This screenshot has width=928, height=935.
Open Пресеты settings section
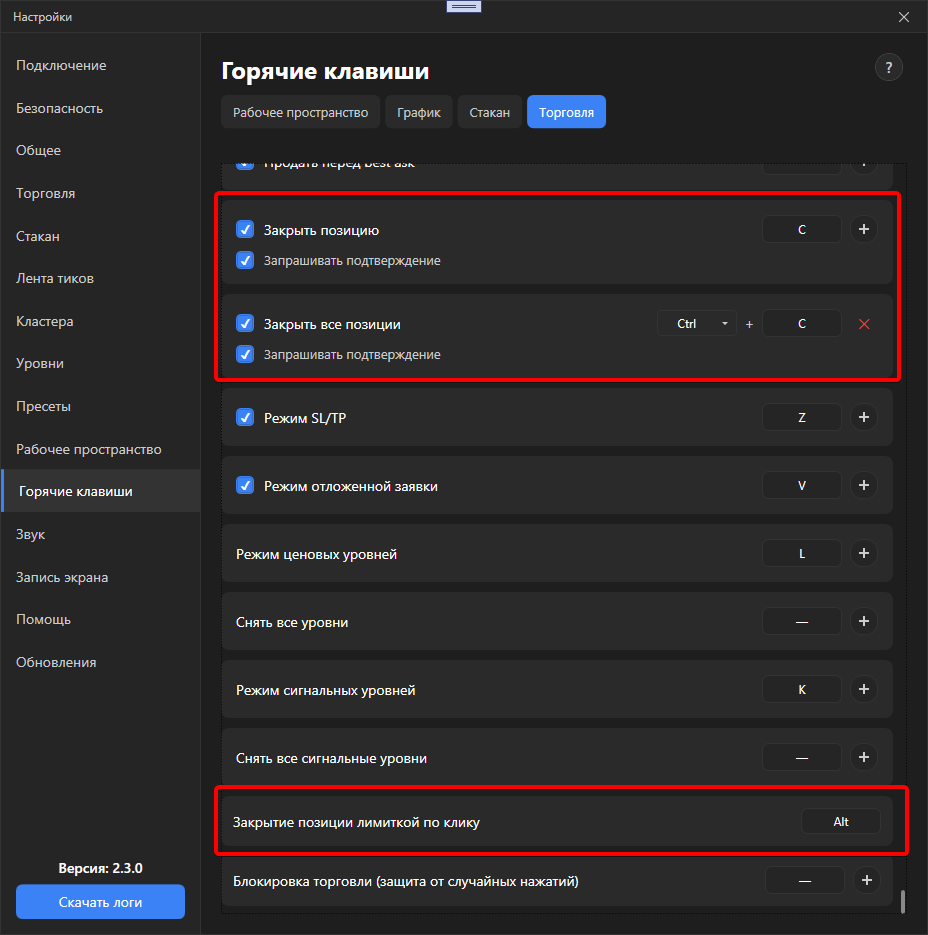tap(100, 407)
